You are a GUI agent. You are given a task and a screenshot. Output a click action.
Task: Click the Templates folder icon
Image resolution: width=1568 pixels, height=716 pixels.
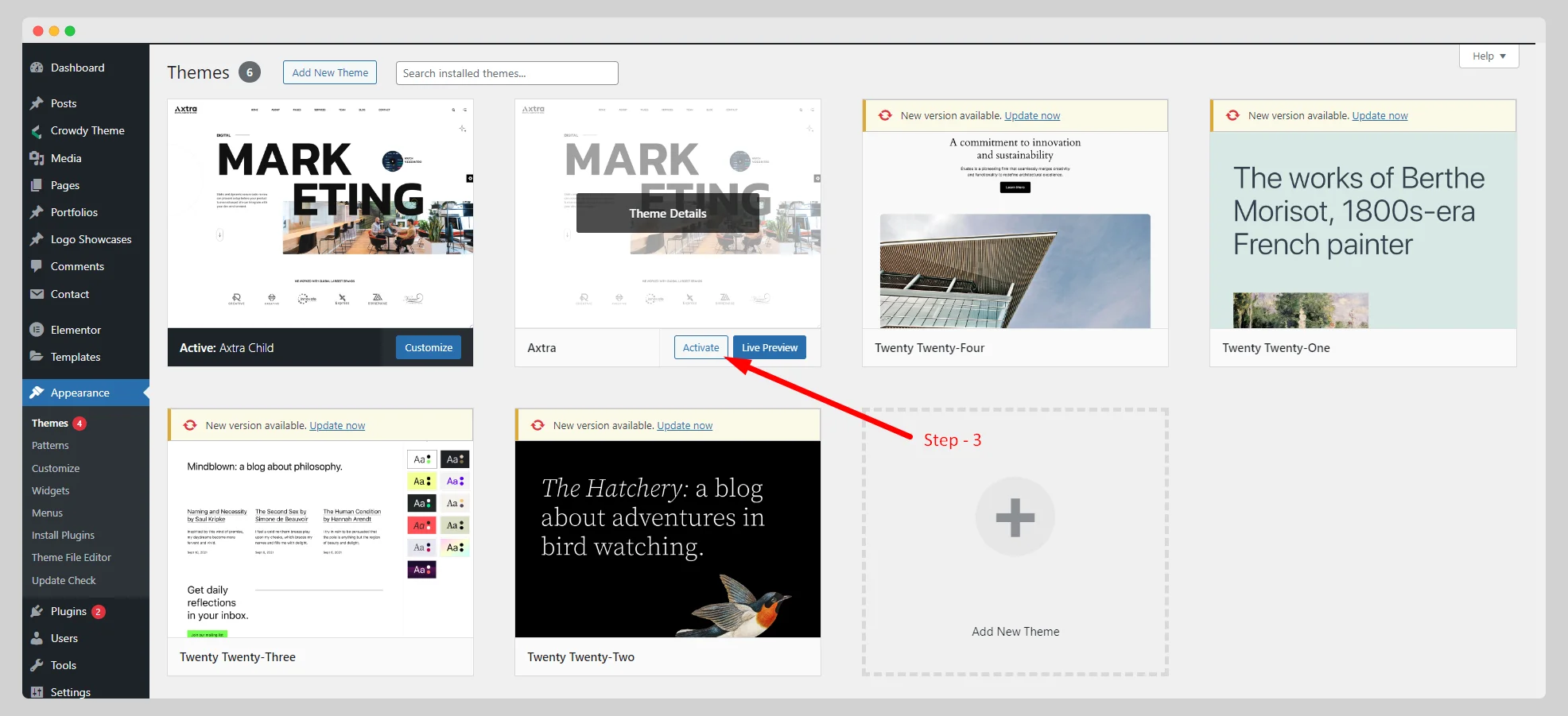pyautogui.click(x=37, y=357)
